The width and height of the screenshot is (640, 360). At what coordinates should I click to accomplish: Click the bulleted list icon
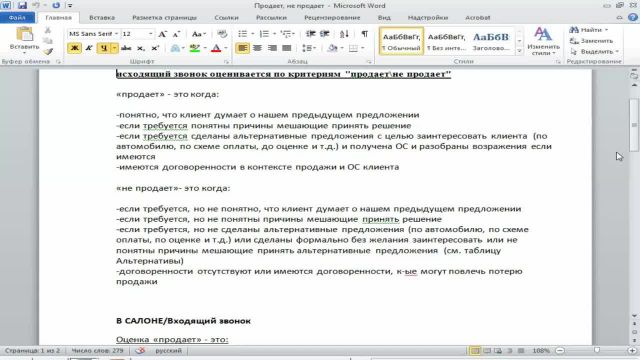coord(242,34)
